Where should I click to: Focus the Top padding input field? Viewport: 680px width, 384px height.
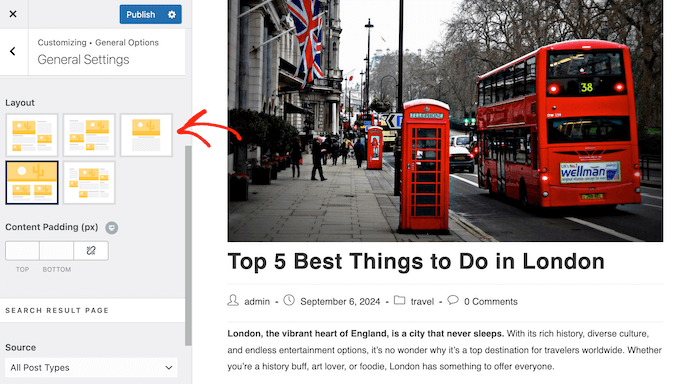tap(22, 251)
